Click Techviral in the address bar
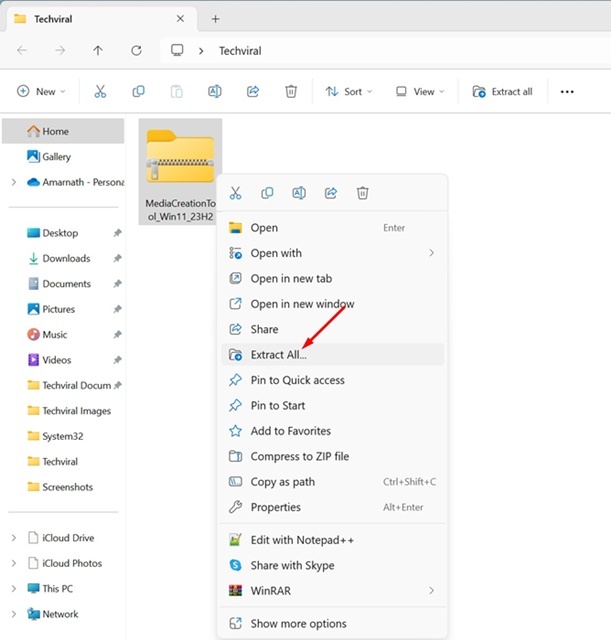Screen dimensions: 611x640 pyautogui.click(x=240, y=51)
